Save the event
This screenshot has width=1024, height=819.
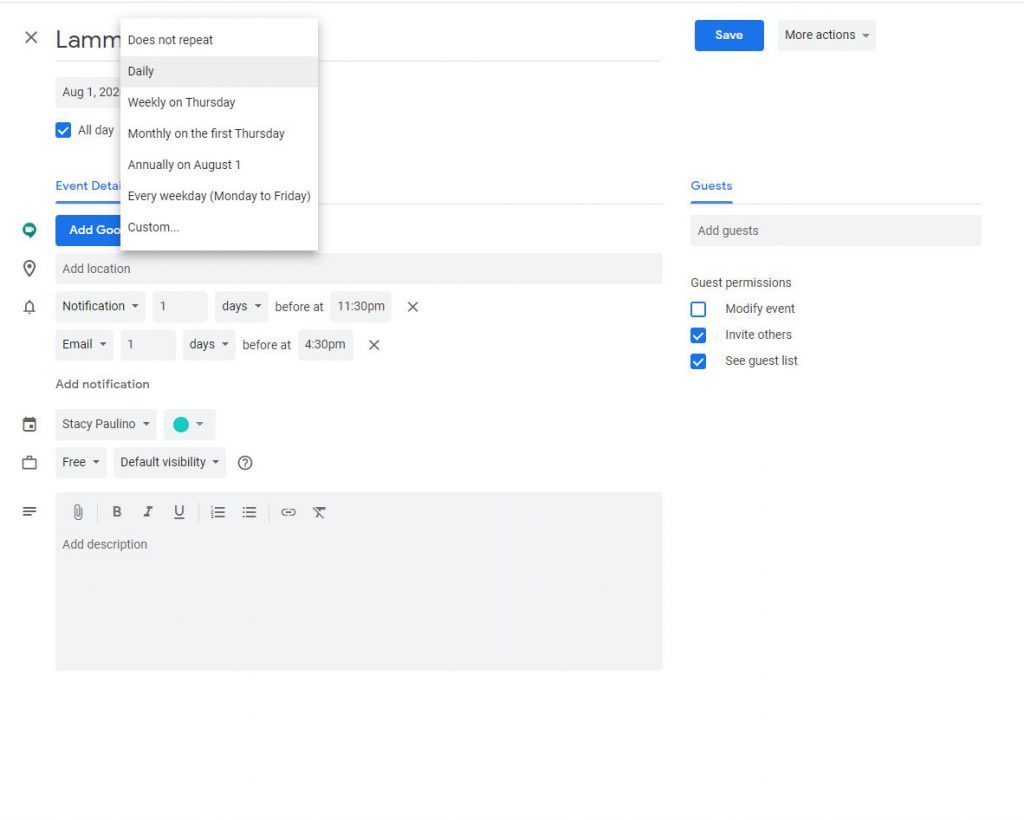[729, 35]
